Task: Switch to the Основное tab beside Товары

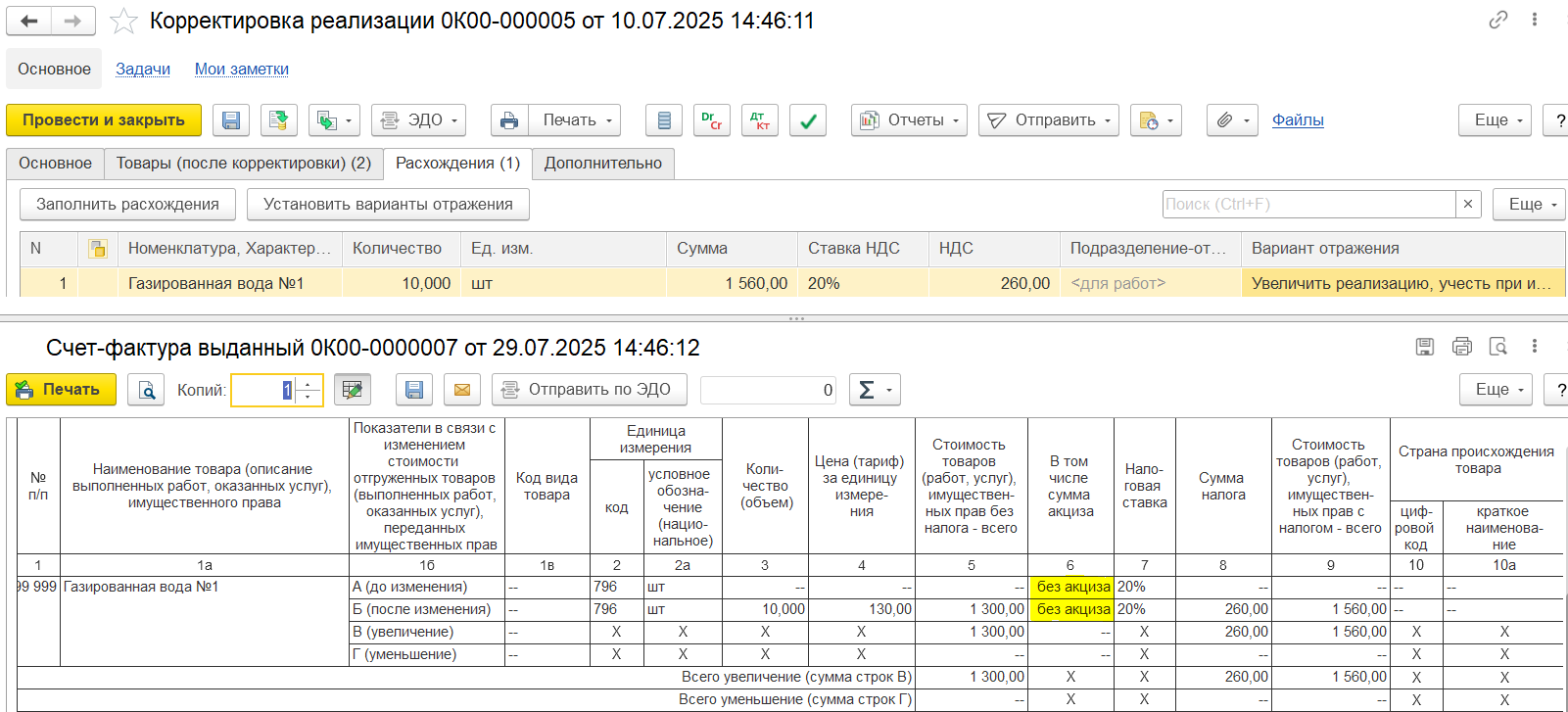Action: [55, 164]
